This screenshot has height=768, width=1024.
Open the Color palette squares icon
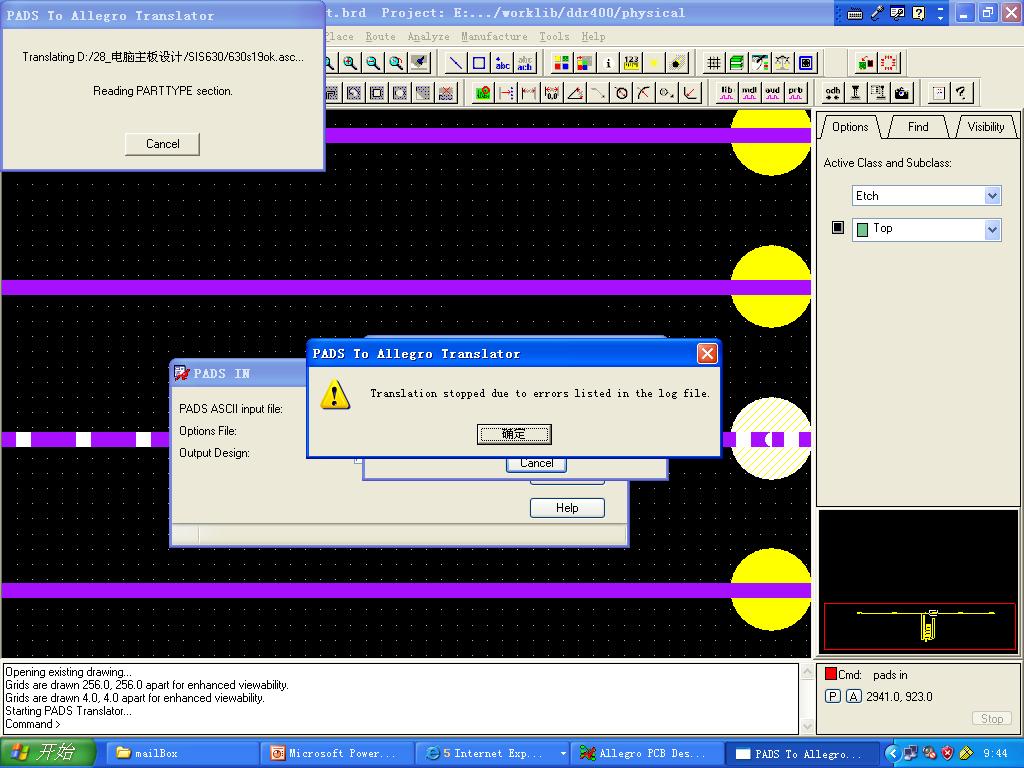(x=561, y=63)
